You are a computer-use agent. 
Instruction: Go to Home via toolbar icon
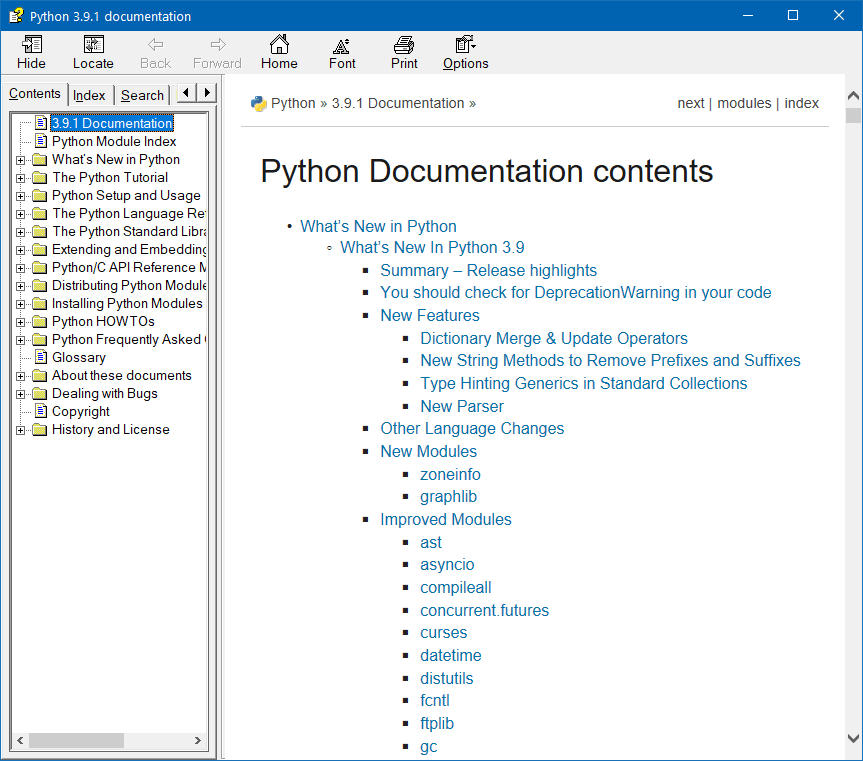coord(279,44)
